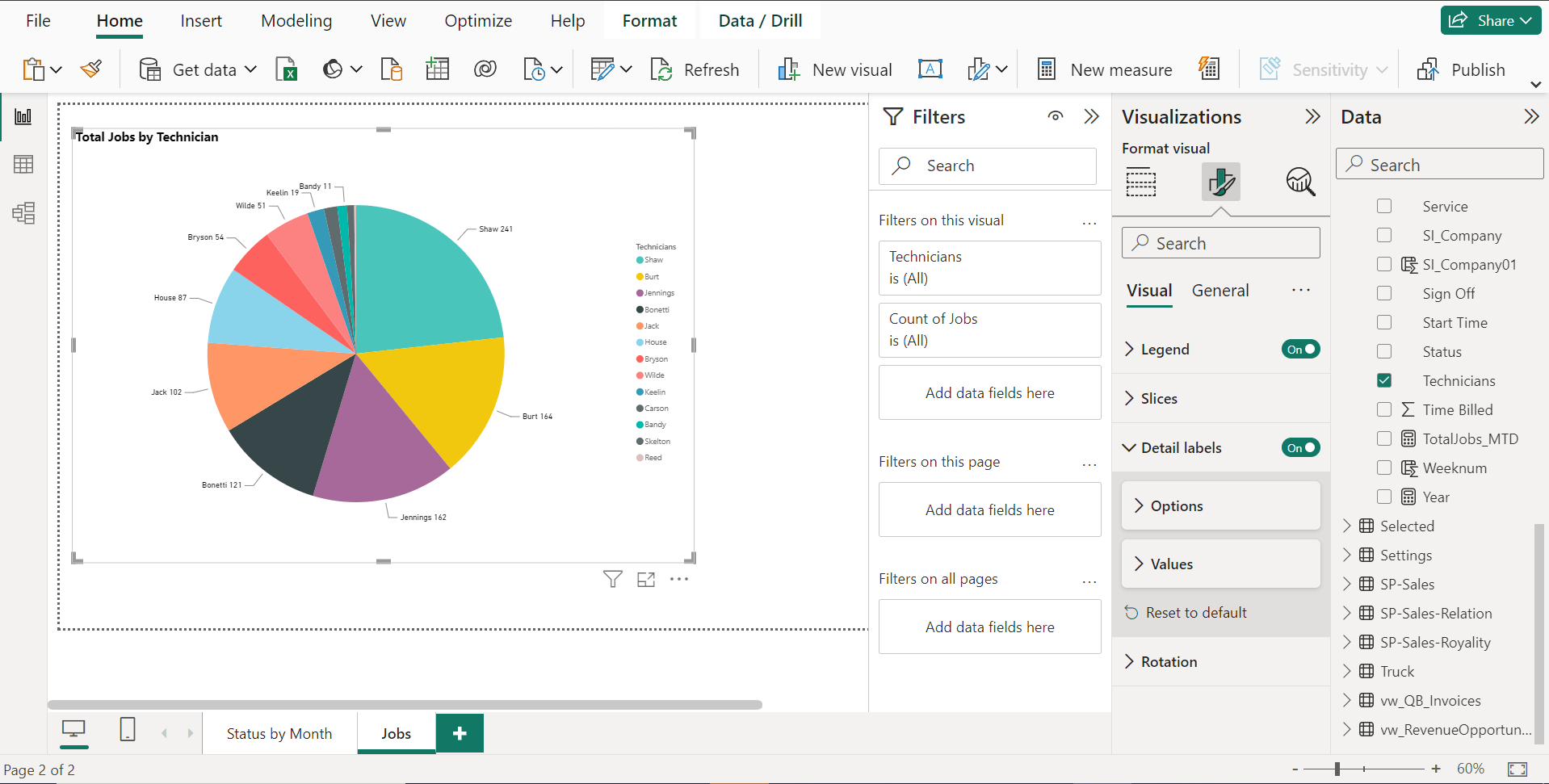Expand the Selected table
The height and width of the screenshot is (784, 1549).
pyautogui.click(x=1346, y=526)
